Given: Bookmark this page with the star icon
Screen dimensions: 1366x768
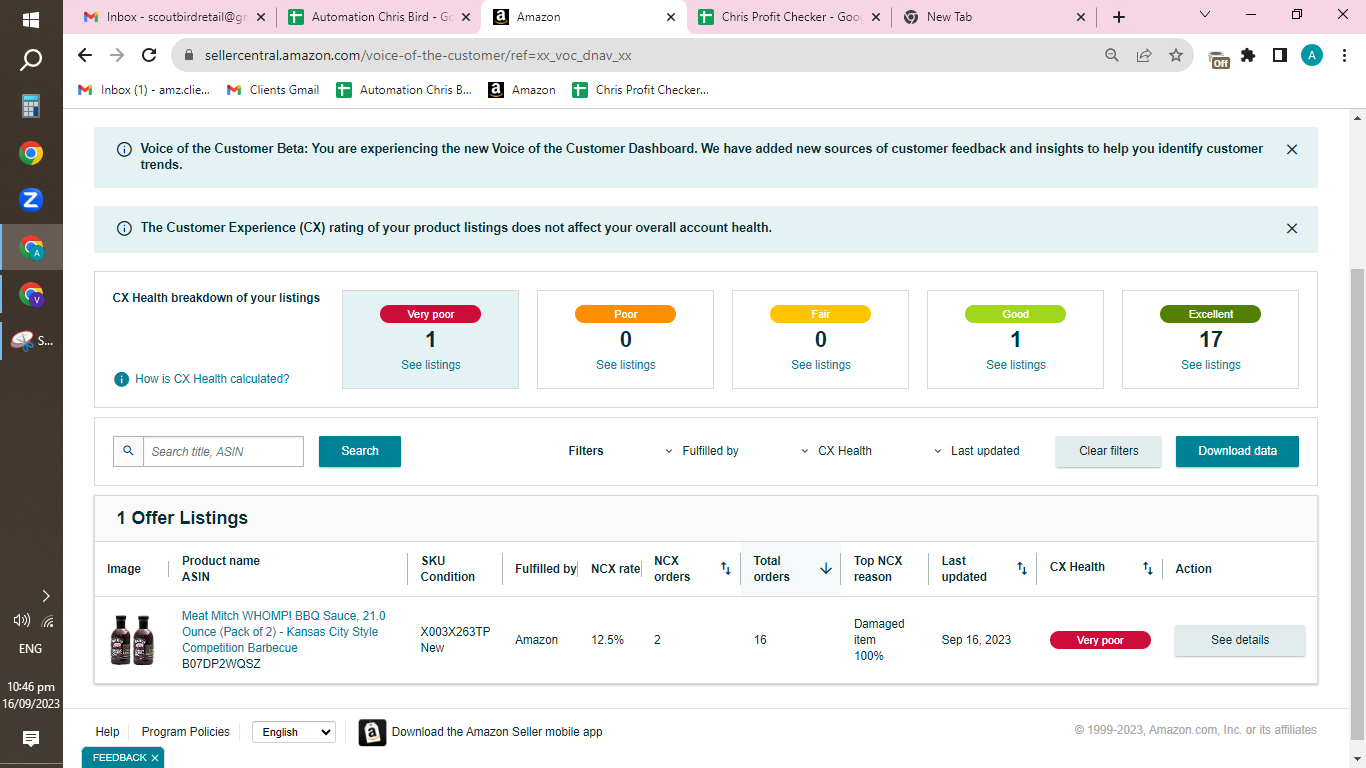Looking at the screenshot, I should (x=1176, y=56).
